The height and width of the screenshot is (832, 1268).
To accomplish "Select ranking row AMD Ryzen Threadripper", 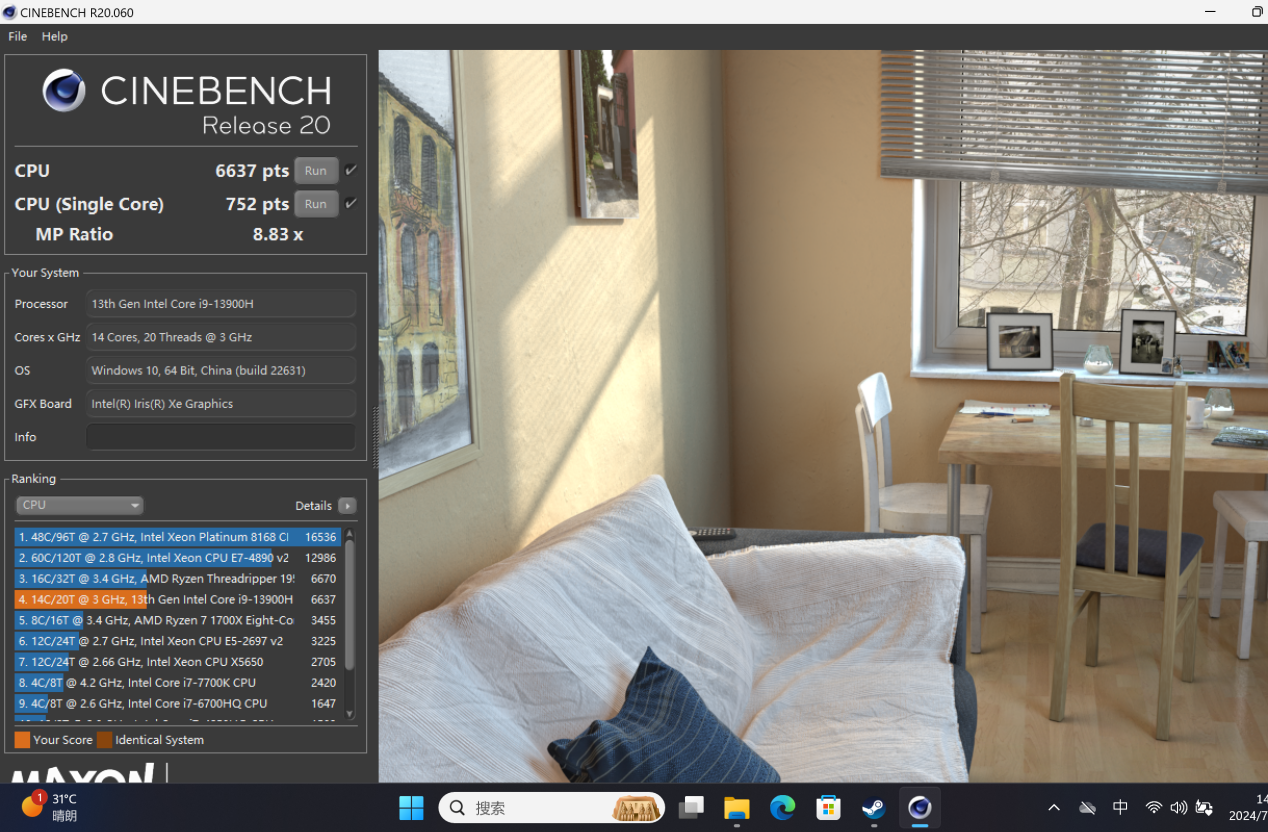I will pos(178,579).
